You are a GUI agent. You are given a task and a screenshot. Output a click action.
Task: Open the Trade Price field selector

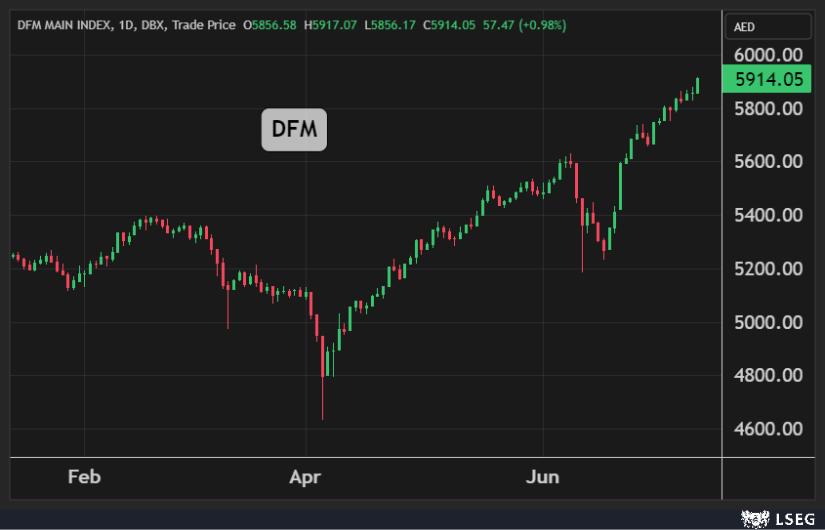pos(203,25)
